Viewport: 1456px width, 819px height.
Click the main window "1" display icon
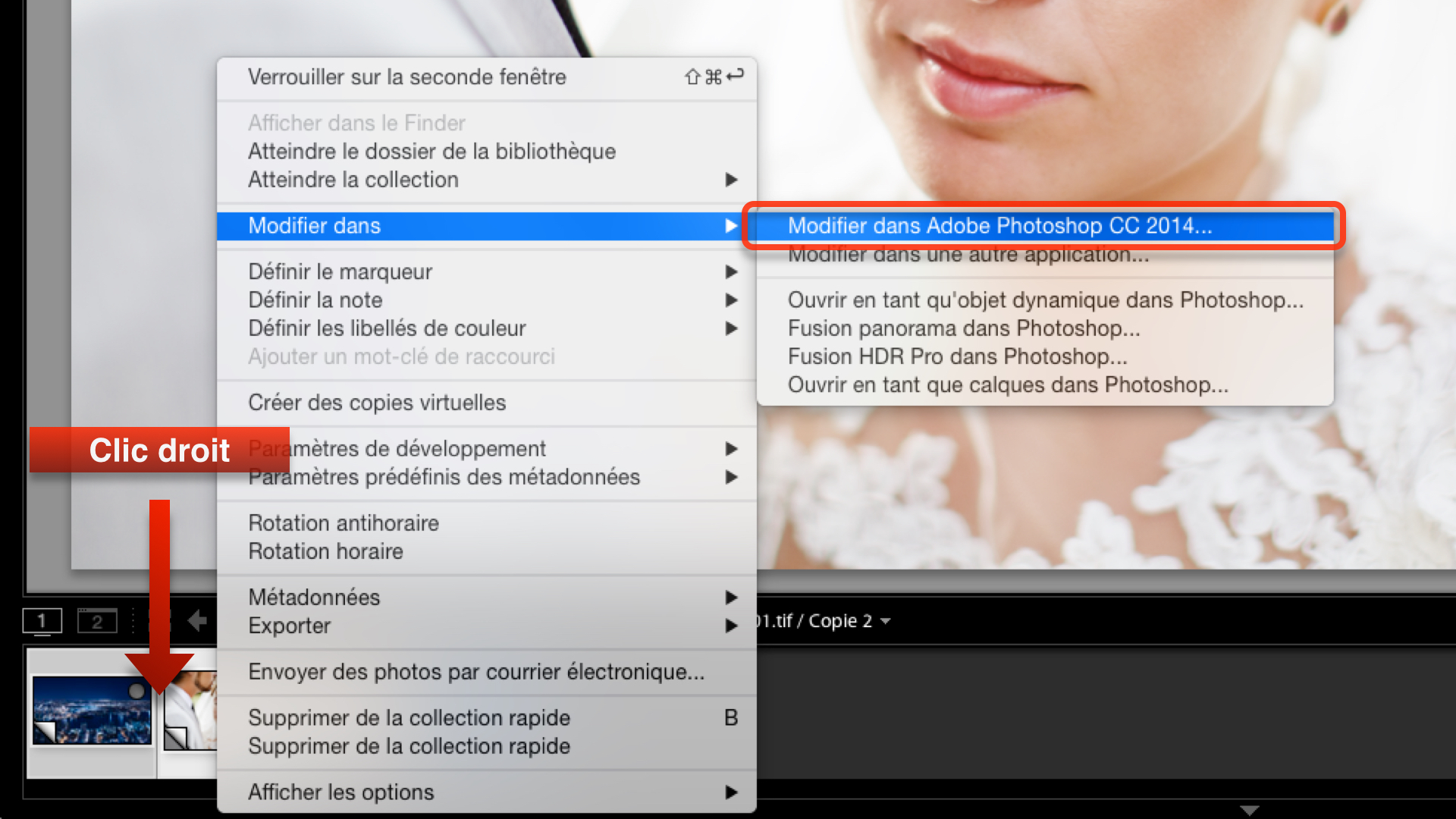tap(42, 621)
